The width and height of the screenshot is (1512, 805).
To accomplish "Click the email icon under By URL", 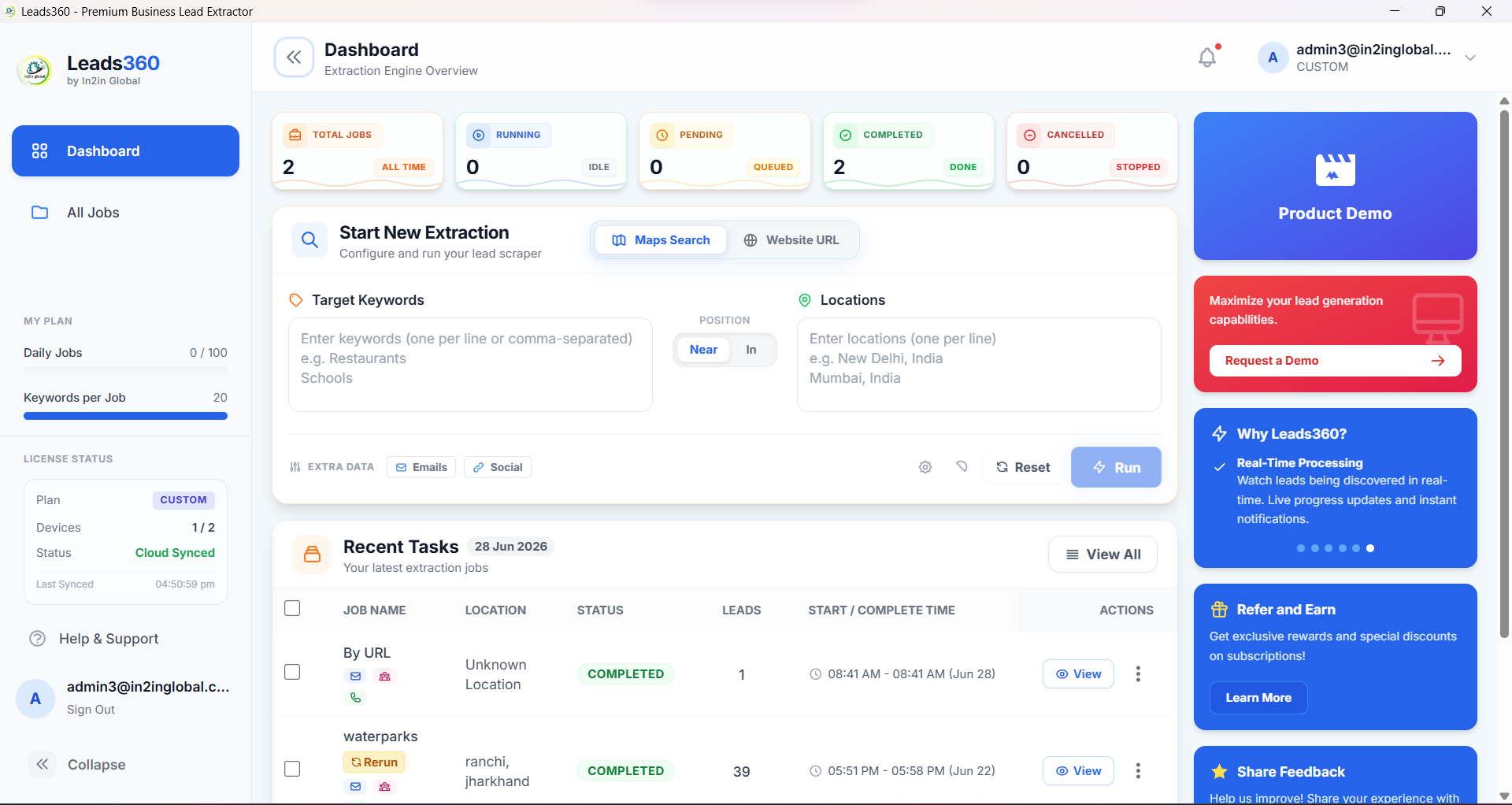I will point(355,676).
